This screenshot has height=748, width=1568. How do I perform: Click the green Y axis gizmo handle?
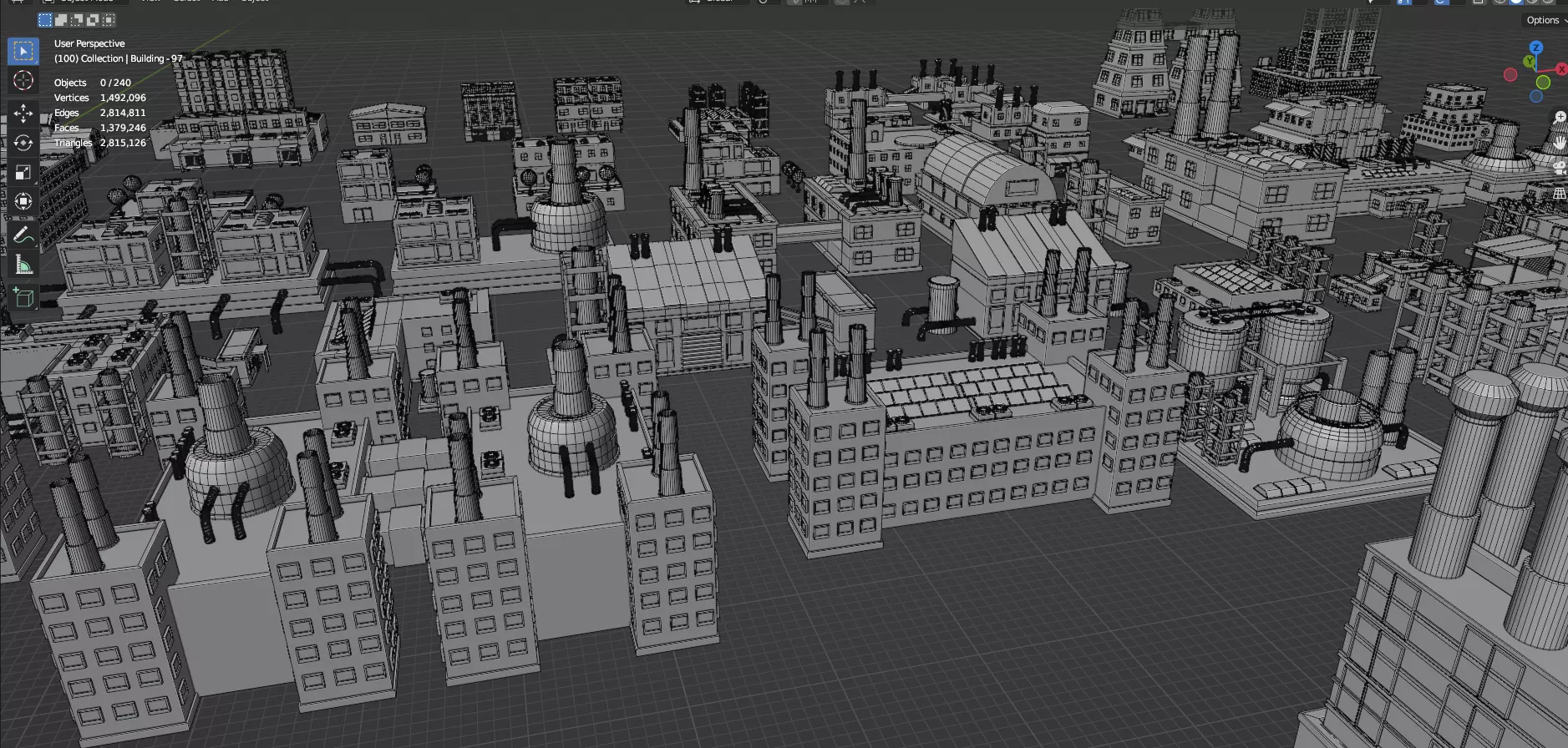point(1529,61)
